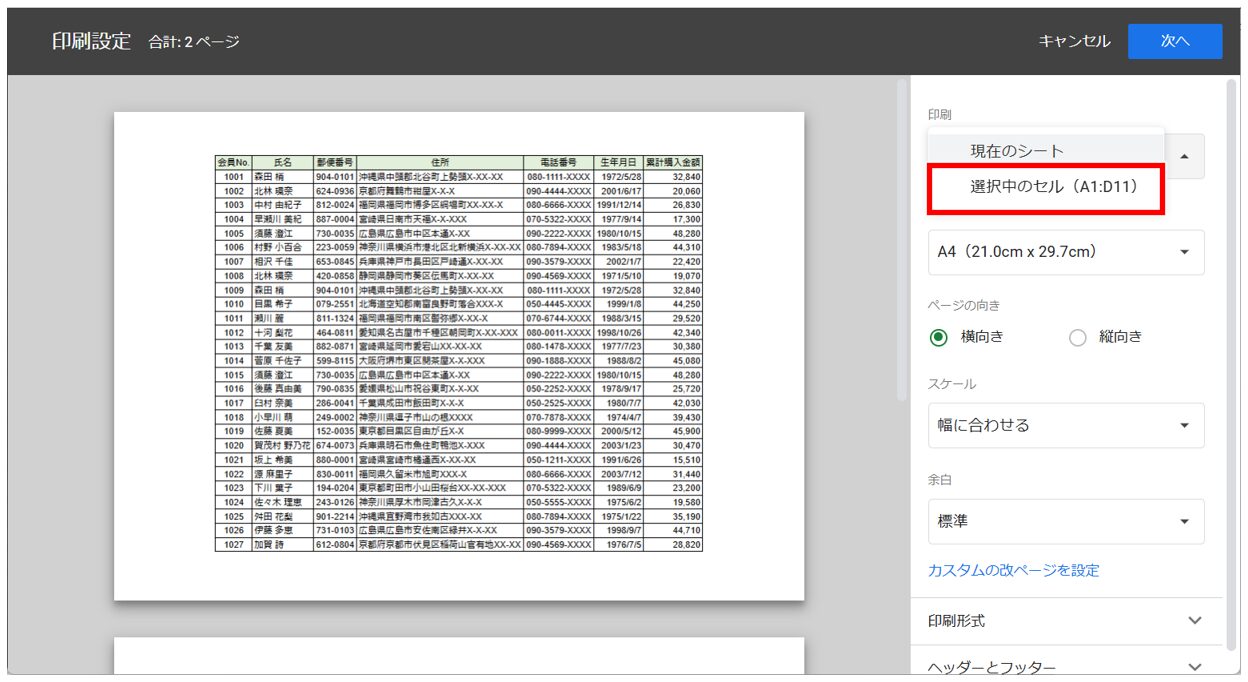Image resolution: width=1248 pixels, height=682 pixels.
Task: Collapse the print range list using the up arrow
Action: [x=1186, y=156]
